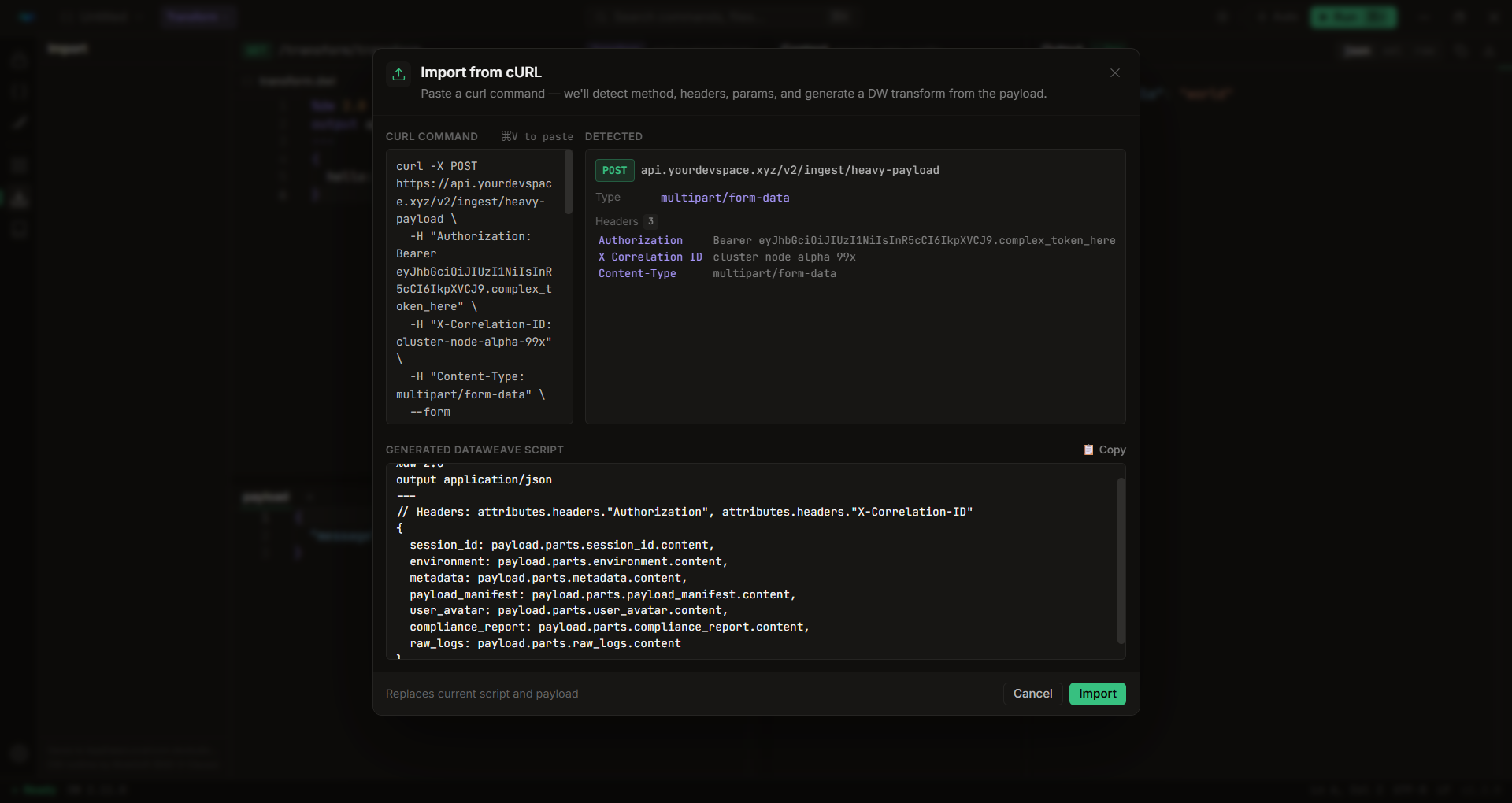The width and height of the screenshot is (1512, 803).
Task: Focus the curl command text area
Action: [x=480, y=287]
